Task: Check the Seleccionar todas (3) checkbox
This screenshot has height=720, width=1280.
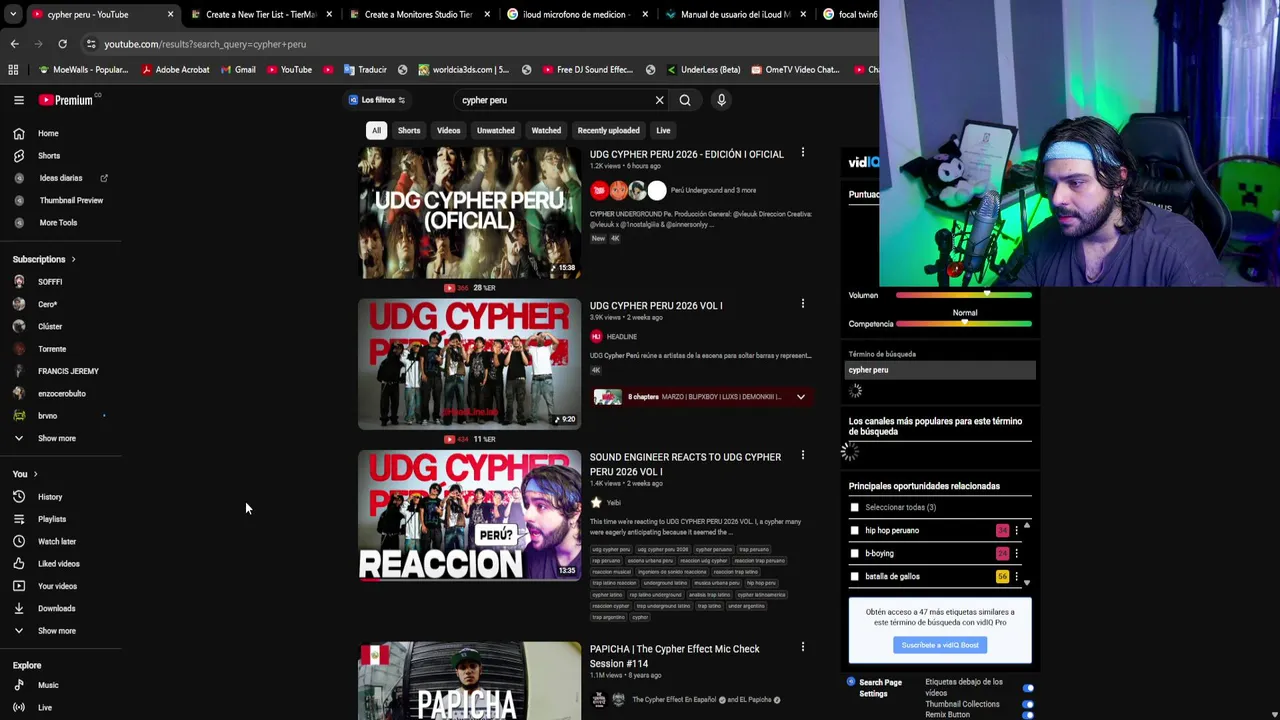Action: pyautogui.click(x=854, y=508)
